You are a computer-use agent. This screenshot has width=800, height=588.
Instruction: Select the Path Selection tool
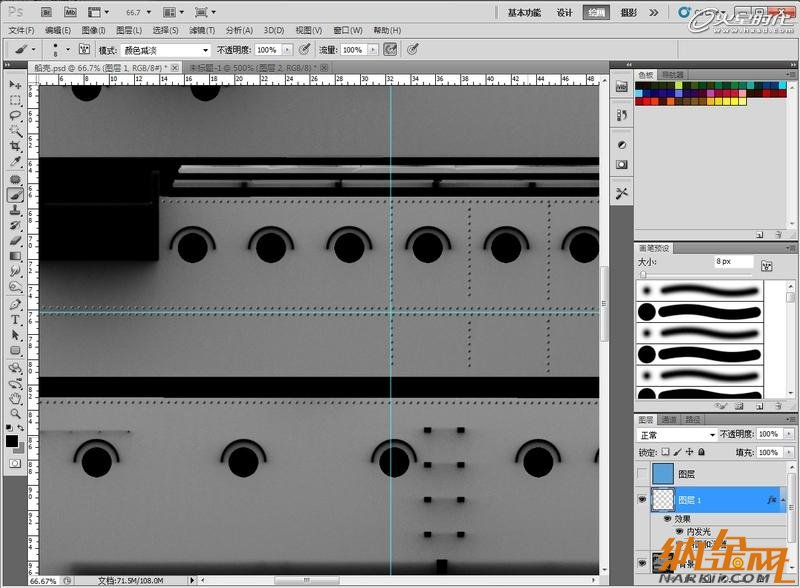[x=15, y=335]
